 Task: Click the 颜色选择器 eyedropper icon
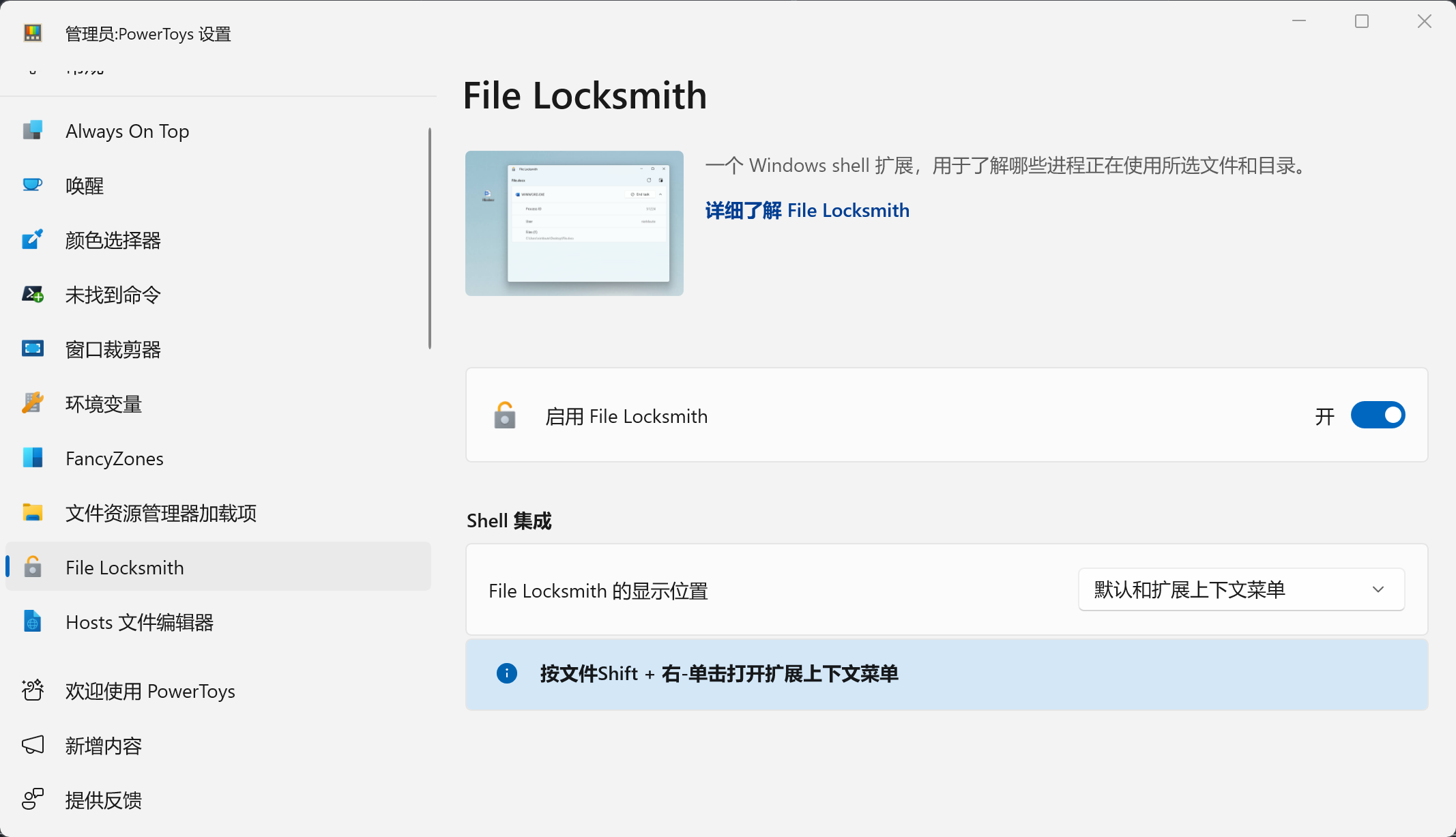[32, 239]
